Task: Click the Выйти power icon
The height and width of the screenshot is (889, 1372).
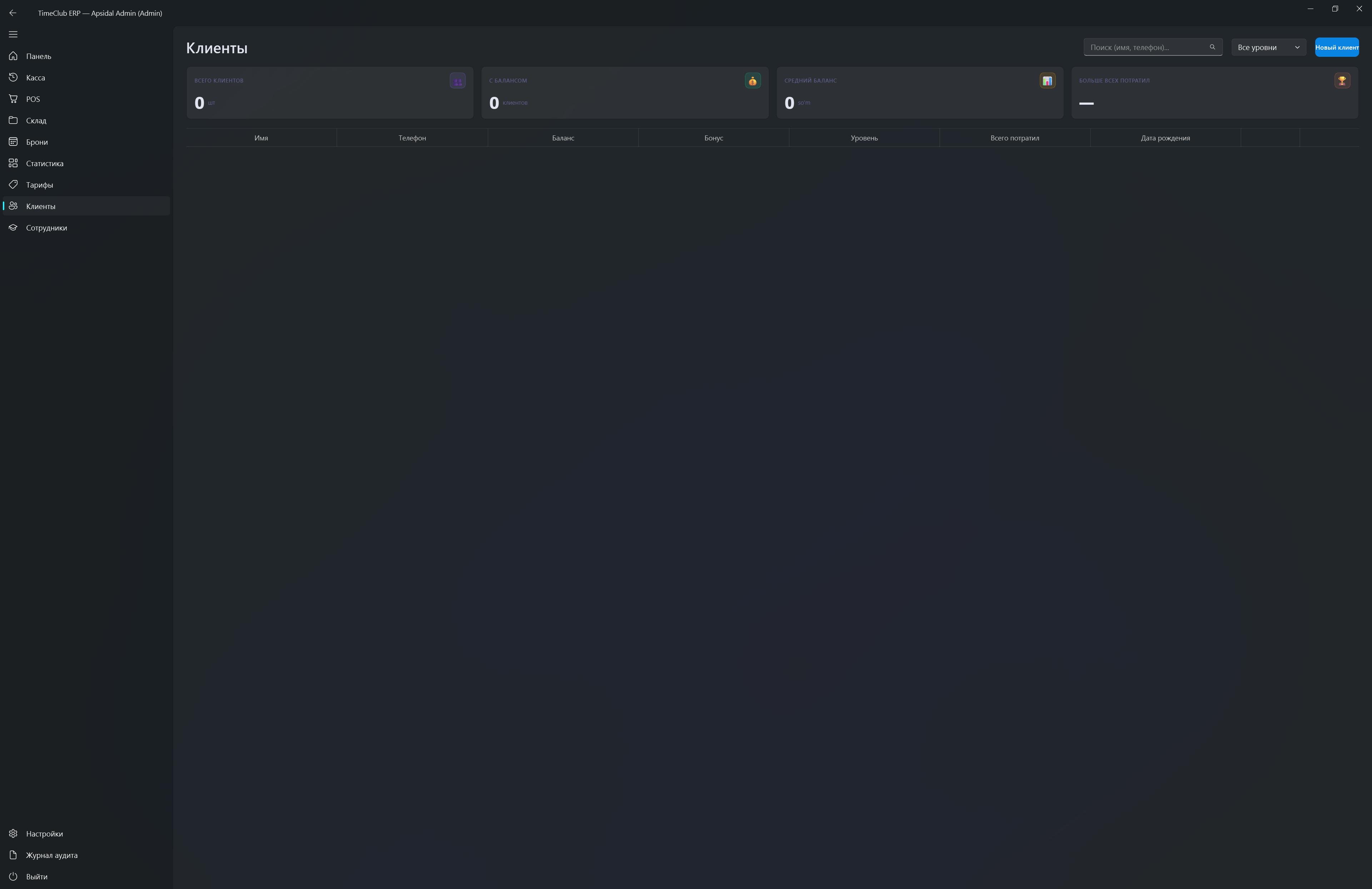Action: pos(13,876)
